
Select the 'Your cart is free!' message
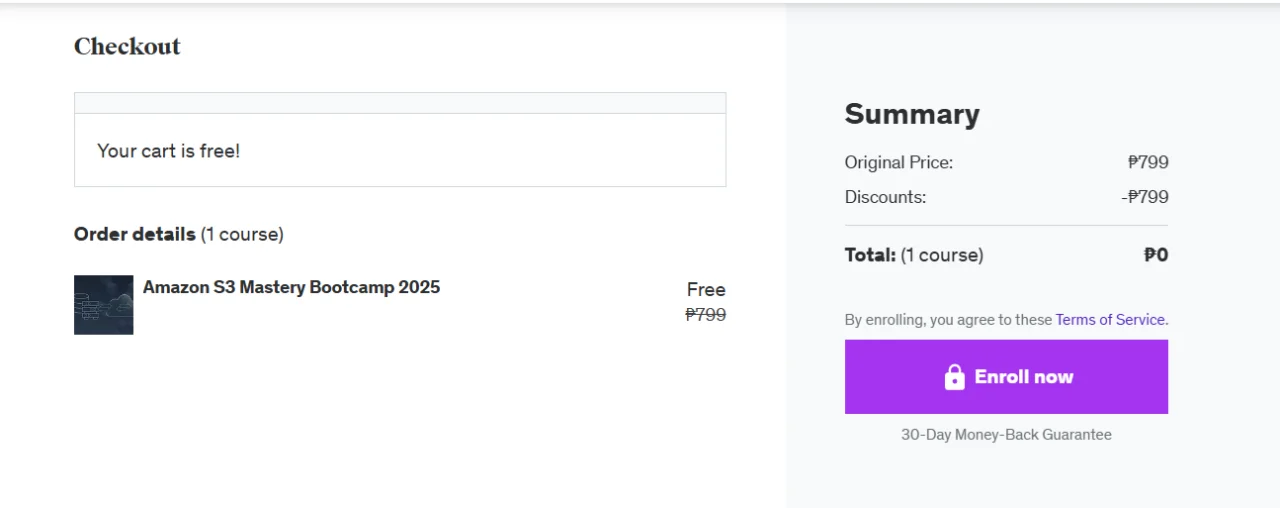[168, 151]
